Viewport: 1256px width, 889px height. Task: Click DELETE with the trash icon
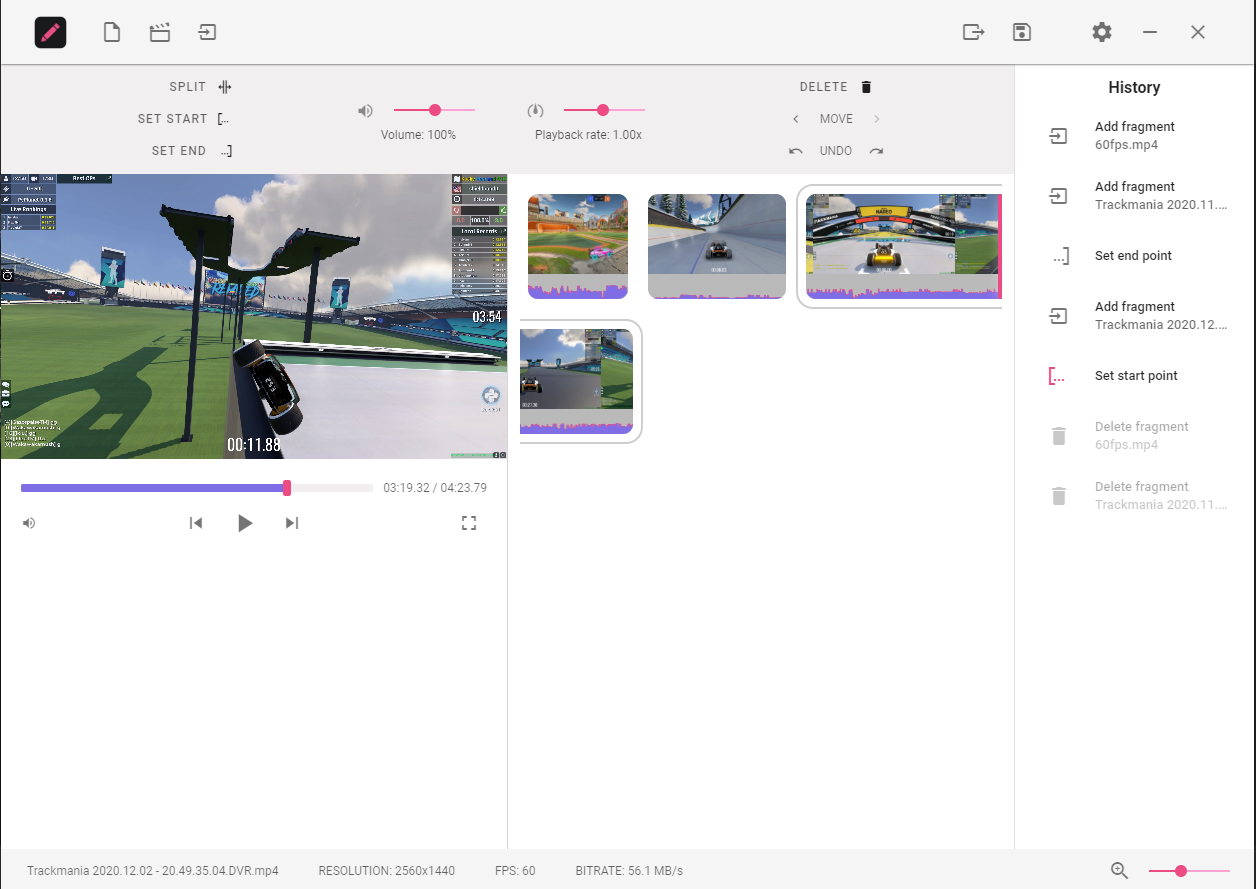coord(836,87)
